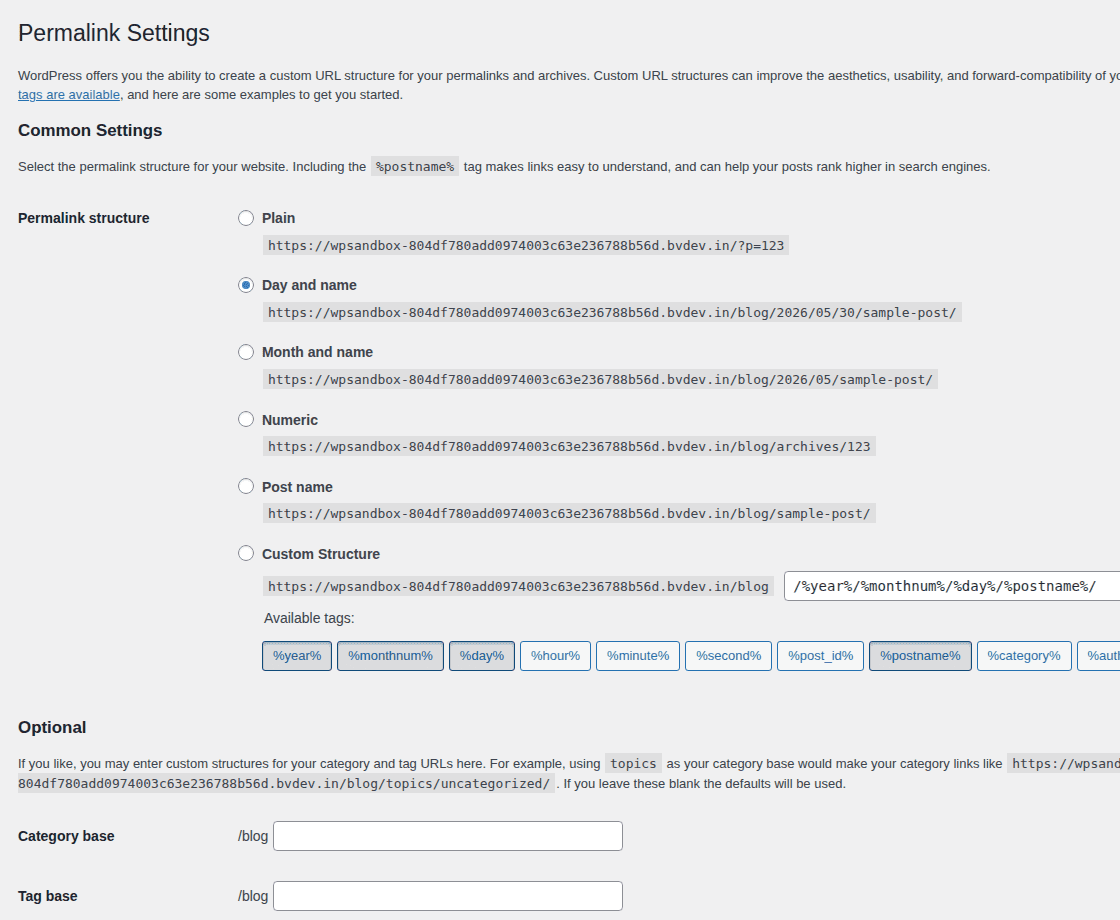This screenshot has height=920, width=1120.
Task: Insert the %post_id% tag
Action: coord(821,656)
